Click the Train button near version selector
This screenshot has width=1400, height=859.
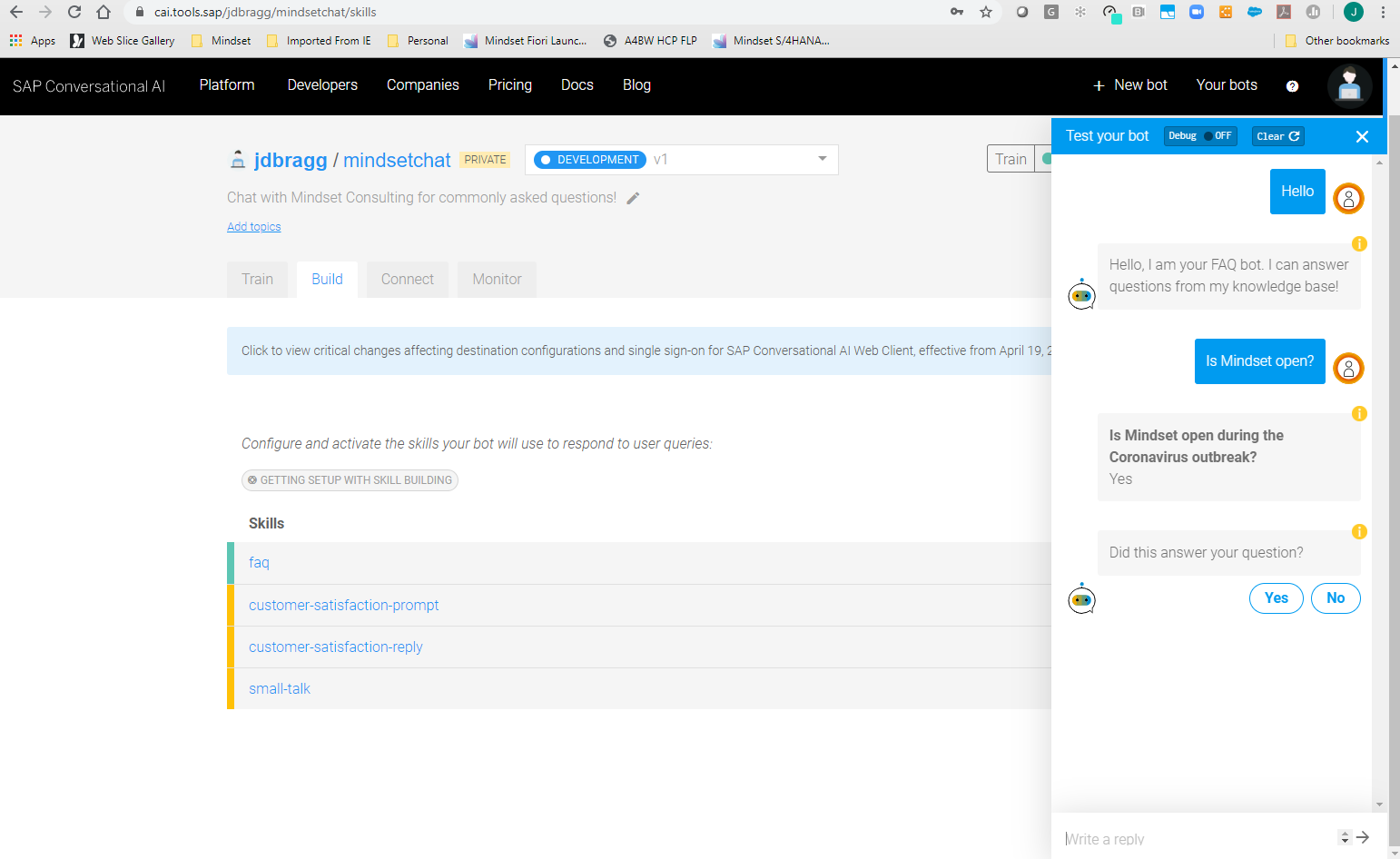pos(1011,159)
